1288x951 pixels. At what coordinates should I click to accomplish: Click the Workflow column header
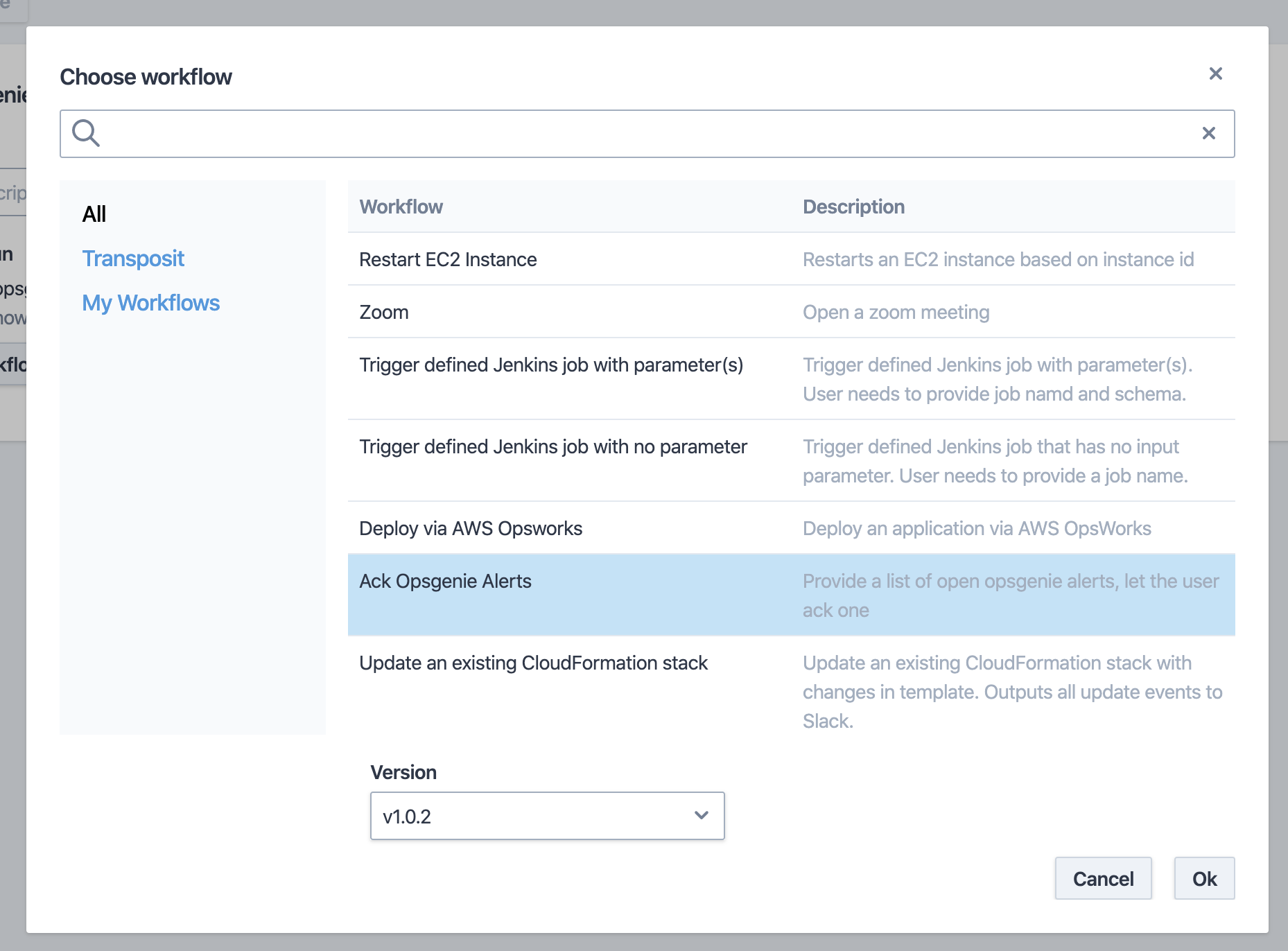401,207
